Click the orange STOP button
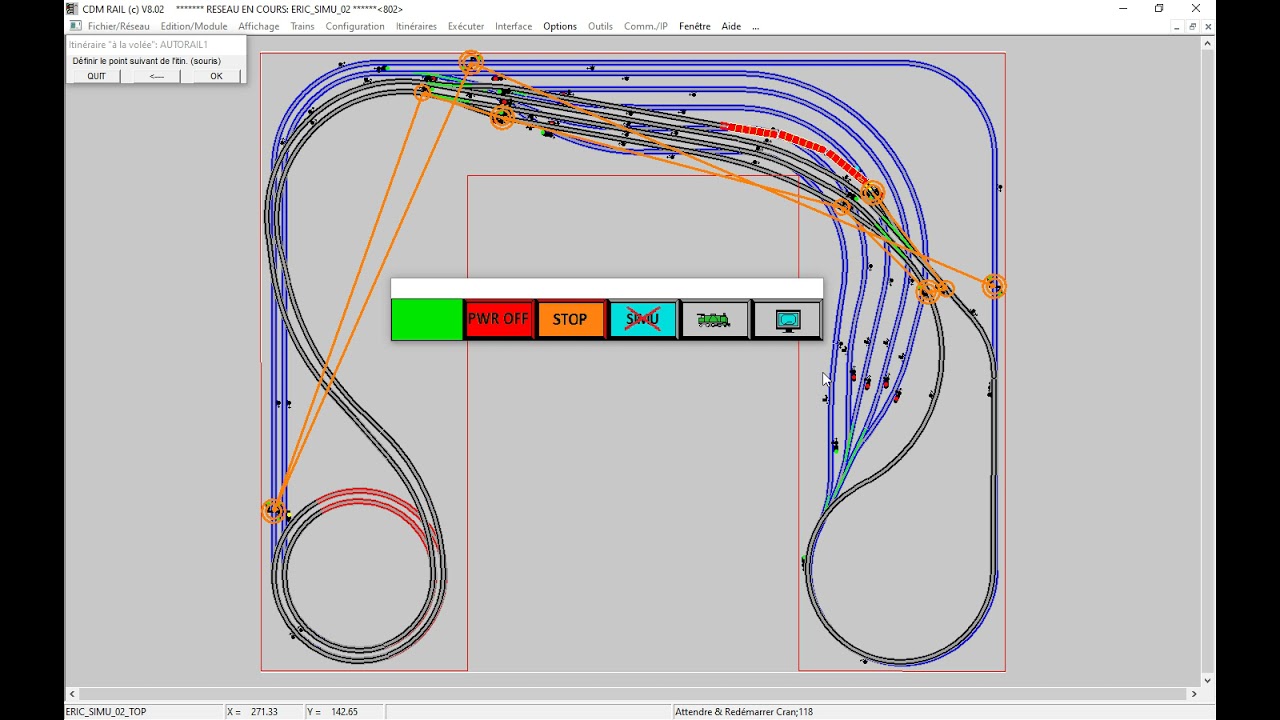The height and width of the screenshot is (720, 1280). point(570,319)
